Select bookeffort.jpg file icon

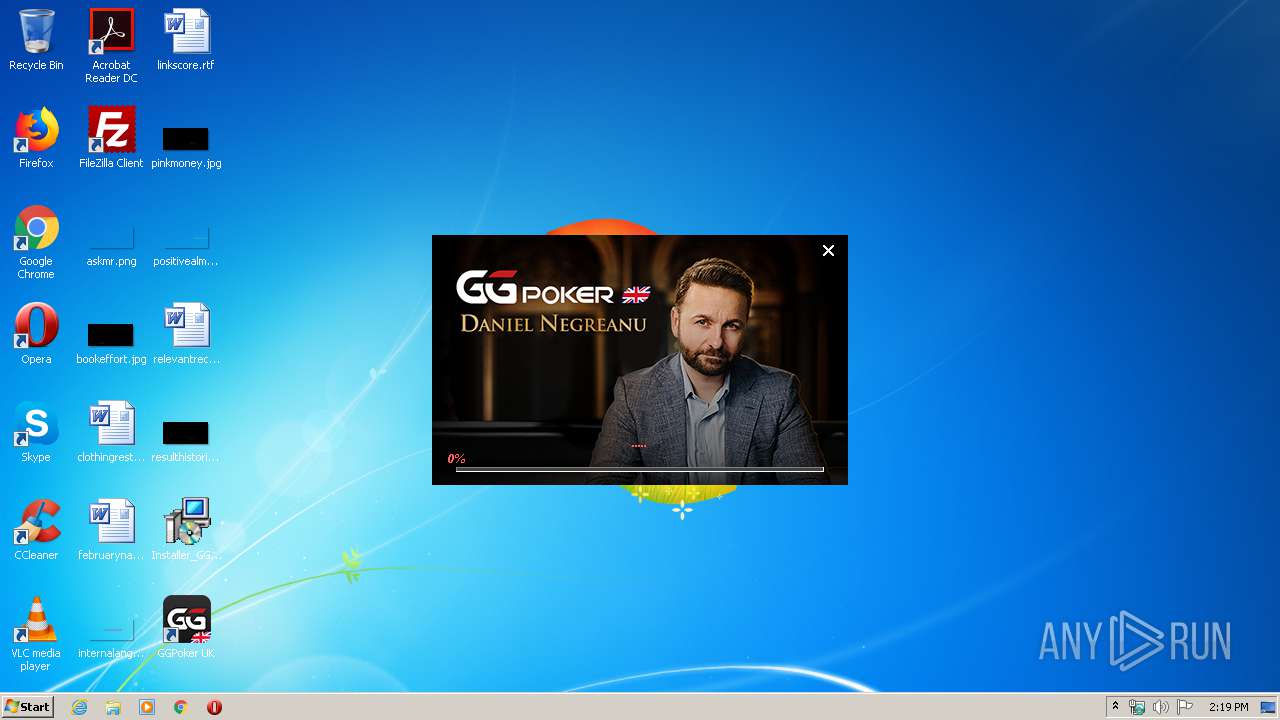coord(111,342)
